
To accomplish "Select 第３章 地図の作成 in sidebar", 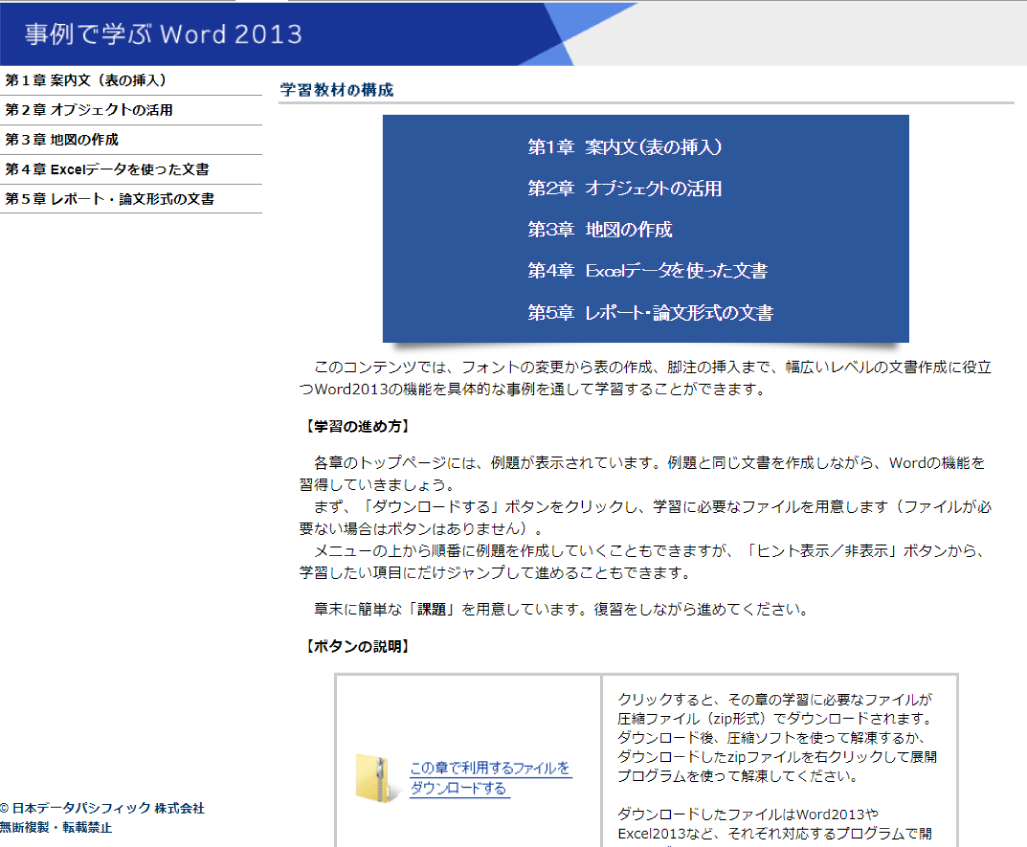I will click(62, 140).
